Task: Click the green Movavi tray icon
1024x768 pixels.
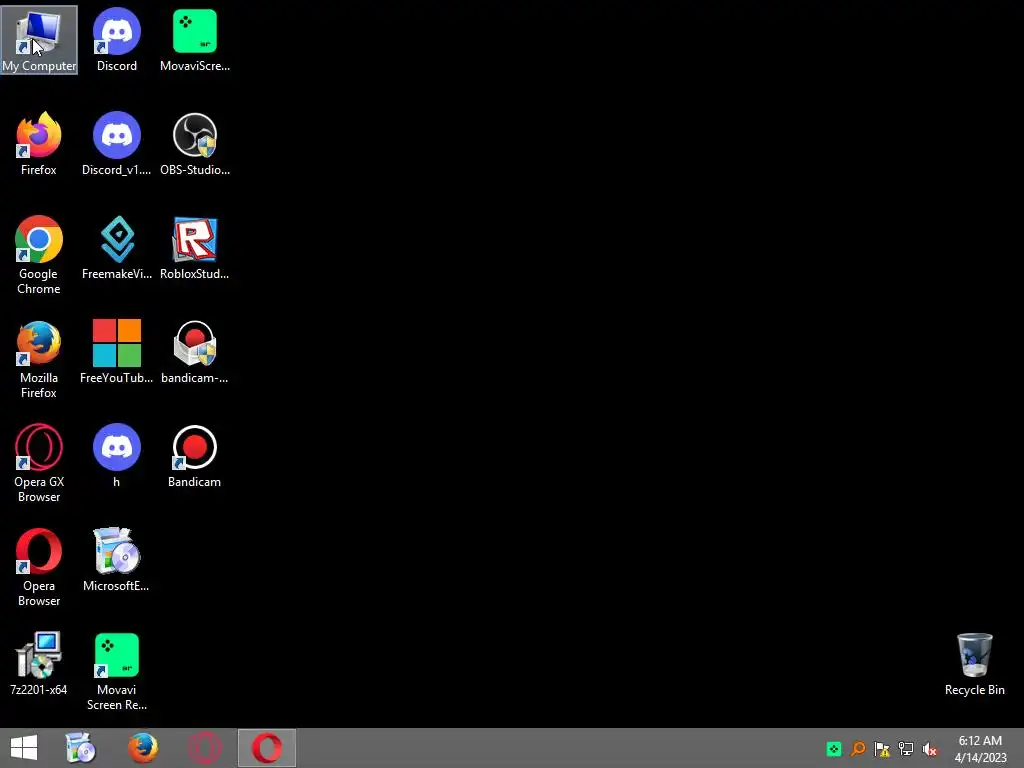Action: tap(833, 749)
